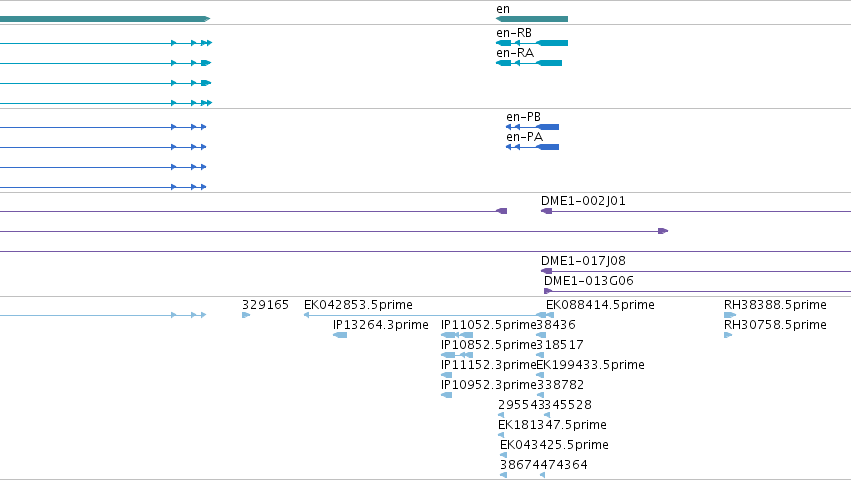This screenshot has height=480, width=851.
Task: Select the RH30758.5prime EST label
Action: click(776, 325)
